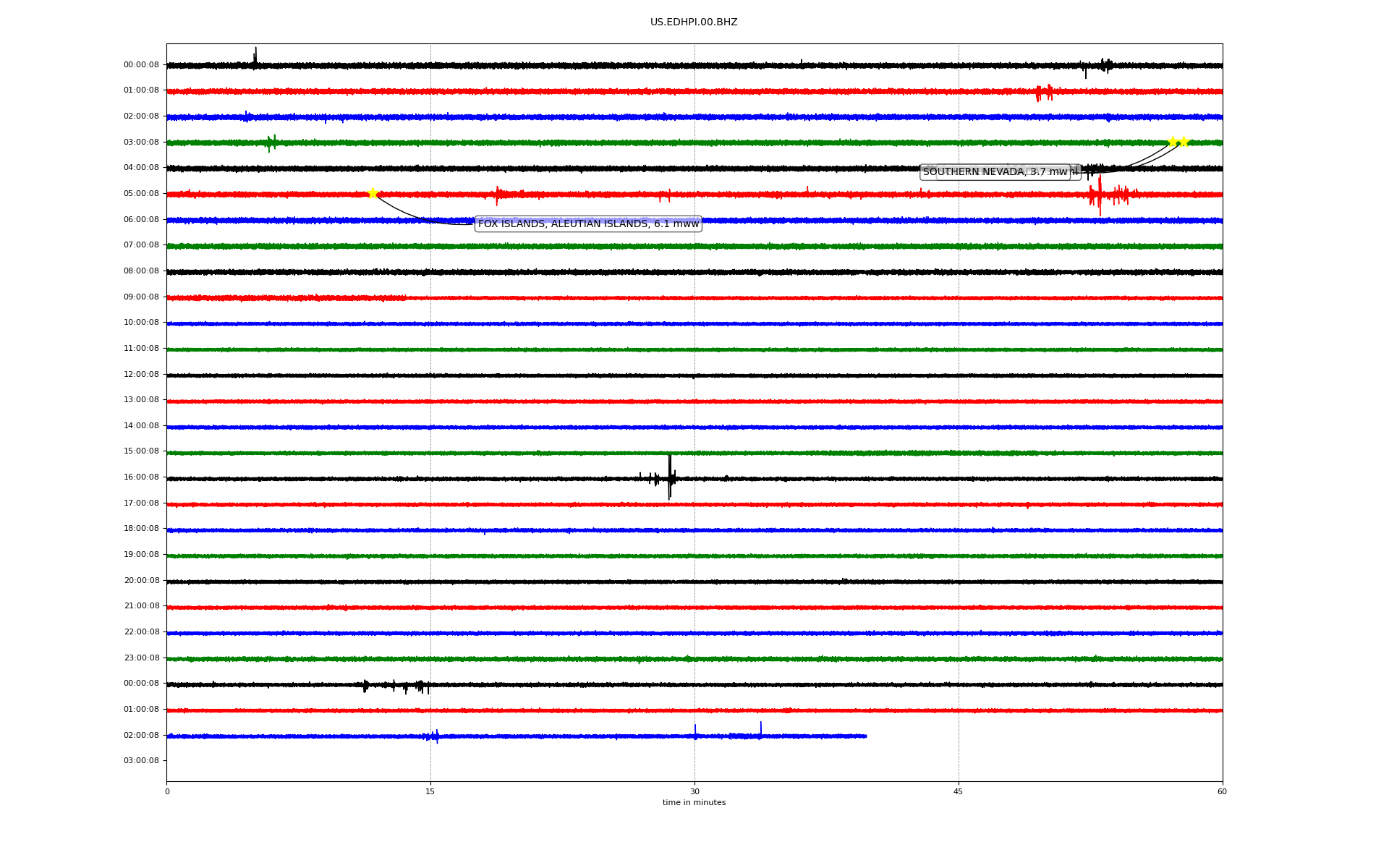Click the tall blue spike on the last 02:00:08 trace
1389x868 pixels.
[x=760, y=729]
